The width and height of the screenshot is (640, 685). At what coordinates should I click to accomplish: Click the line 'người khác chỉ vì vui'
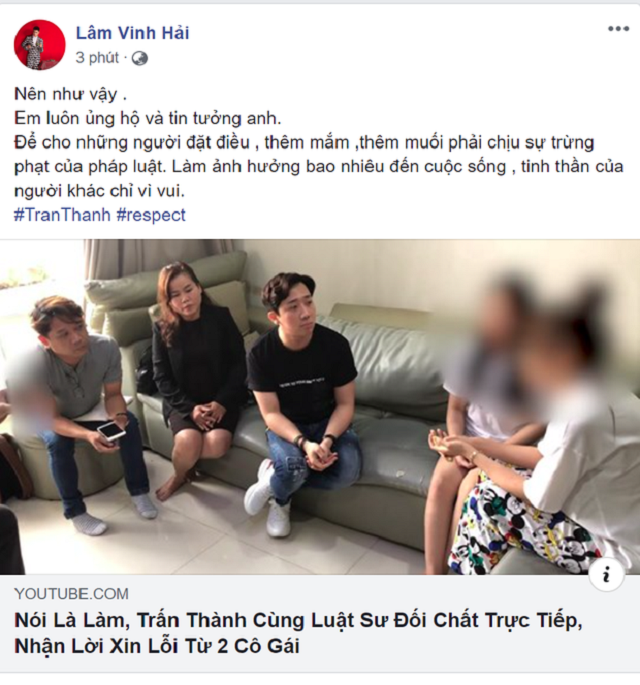click(x=99, y=191)
